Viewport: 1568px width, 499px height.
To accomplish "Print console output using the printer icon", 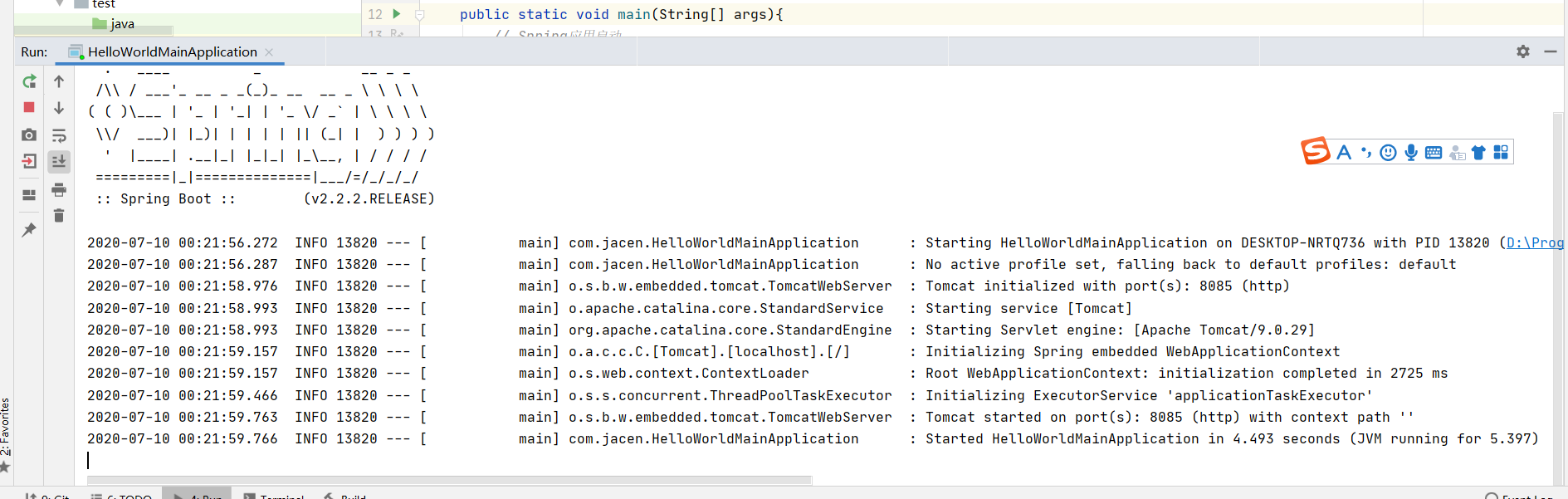I will coord(59,190).
